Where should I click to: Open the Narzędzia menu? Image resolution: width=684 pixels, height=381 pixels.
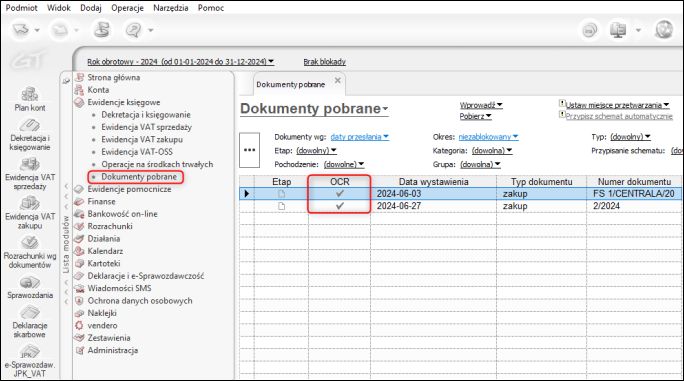pos(171,8)
